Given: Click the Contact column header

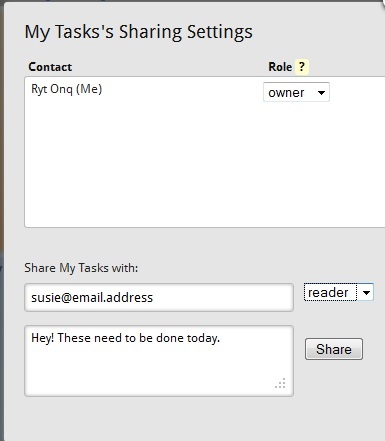Looking at the screenshot, I should pyautogui.click(x=50, y=67).
